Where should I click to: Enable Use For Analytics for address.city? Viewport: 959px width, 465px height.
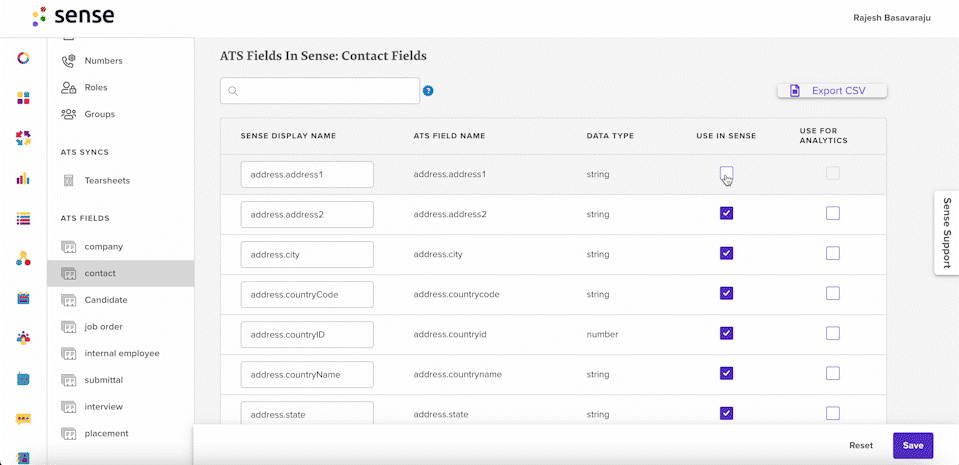click(832, 253)
